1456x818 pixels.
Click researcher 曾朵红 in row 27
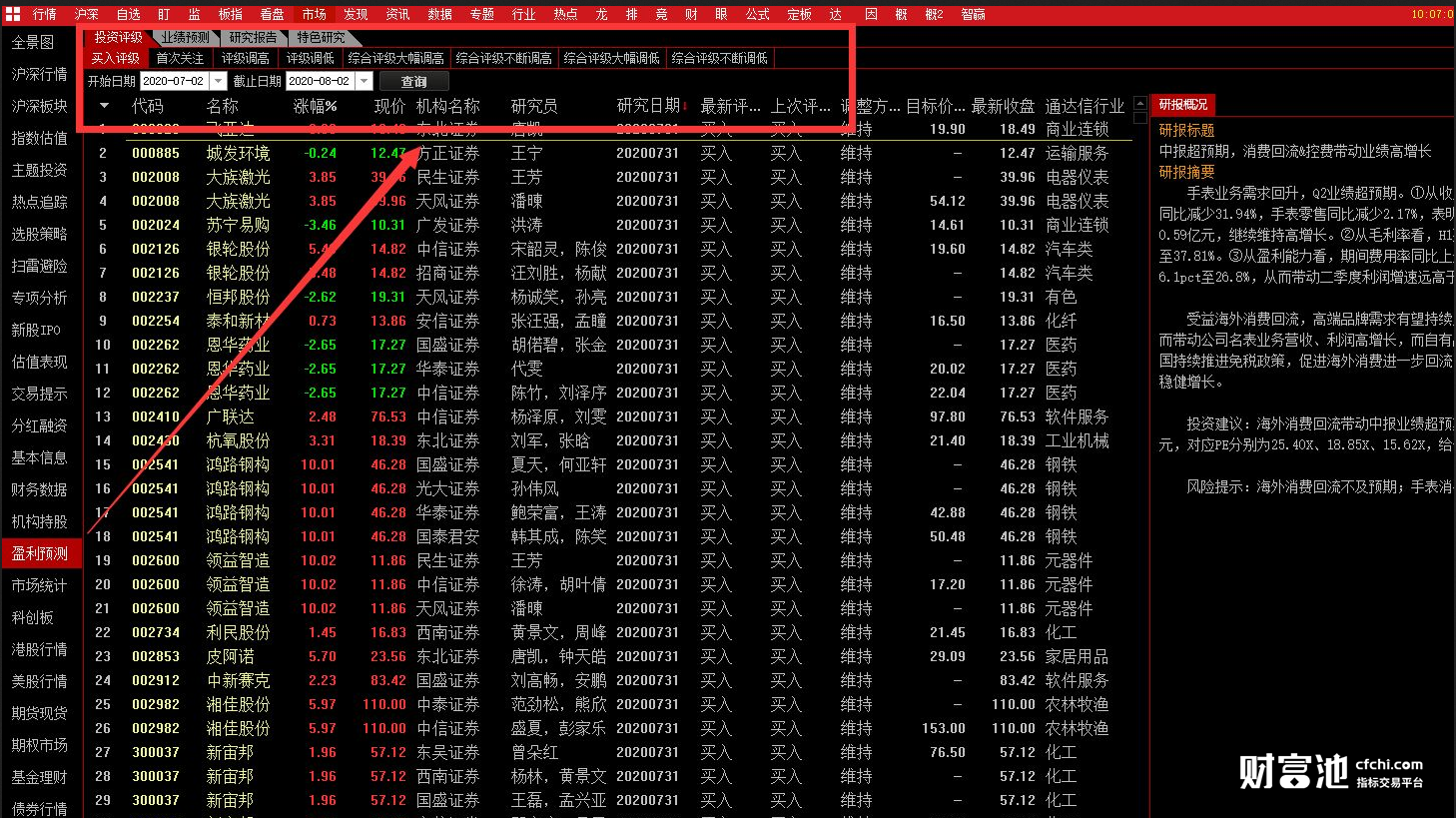(534, 752)
